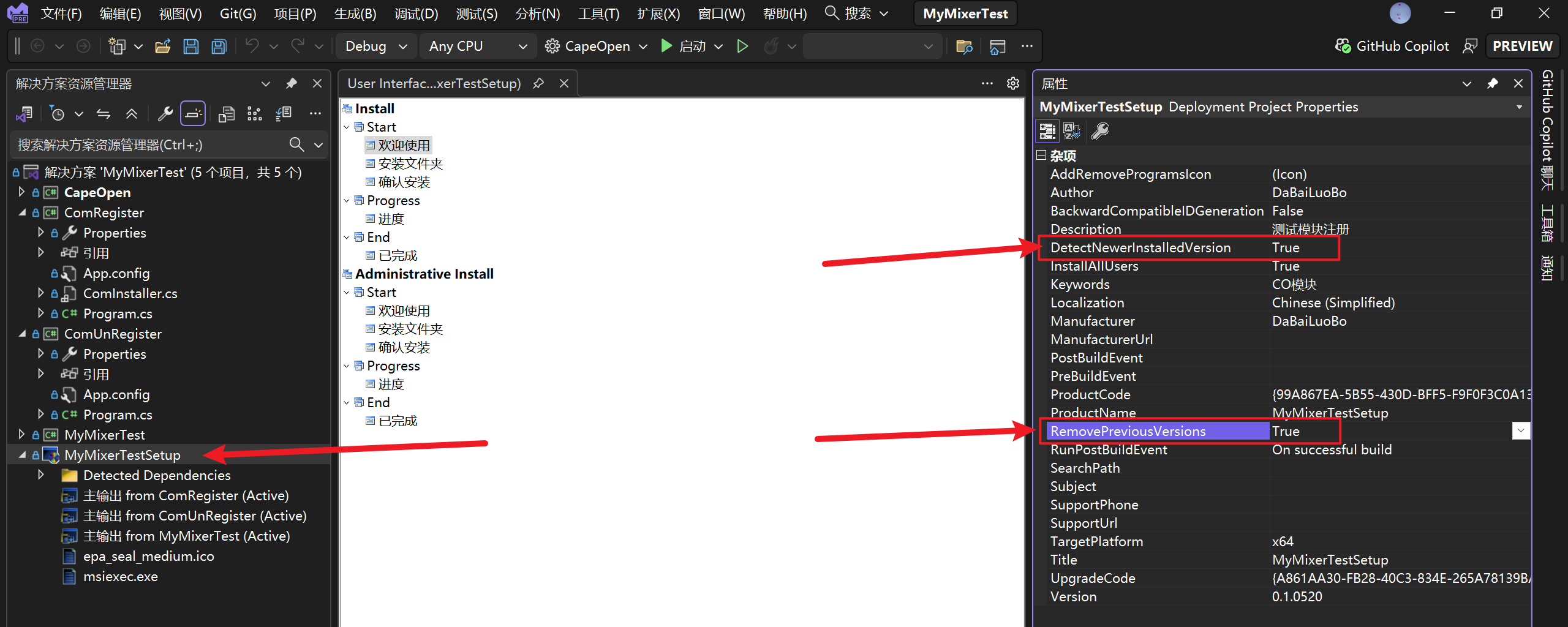1568x627 pixels.
Task: Click the Send feedback person icon
Action: click(1470, 46)
